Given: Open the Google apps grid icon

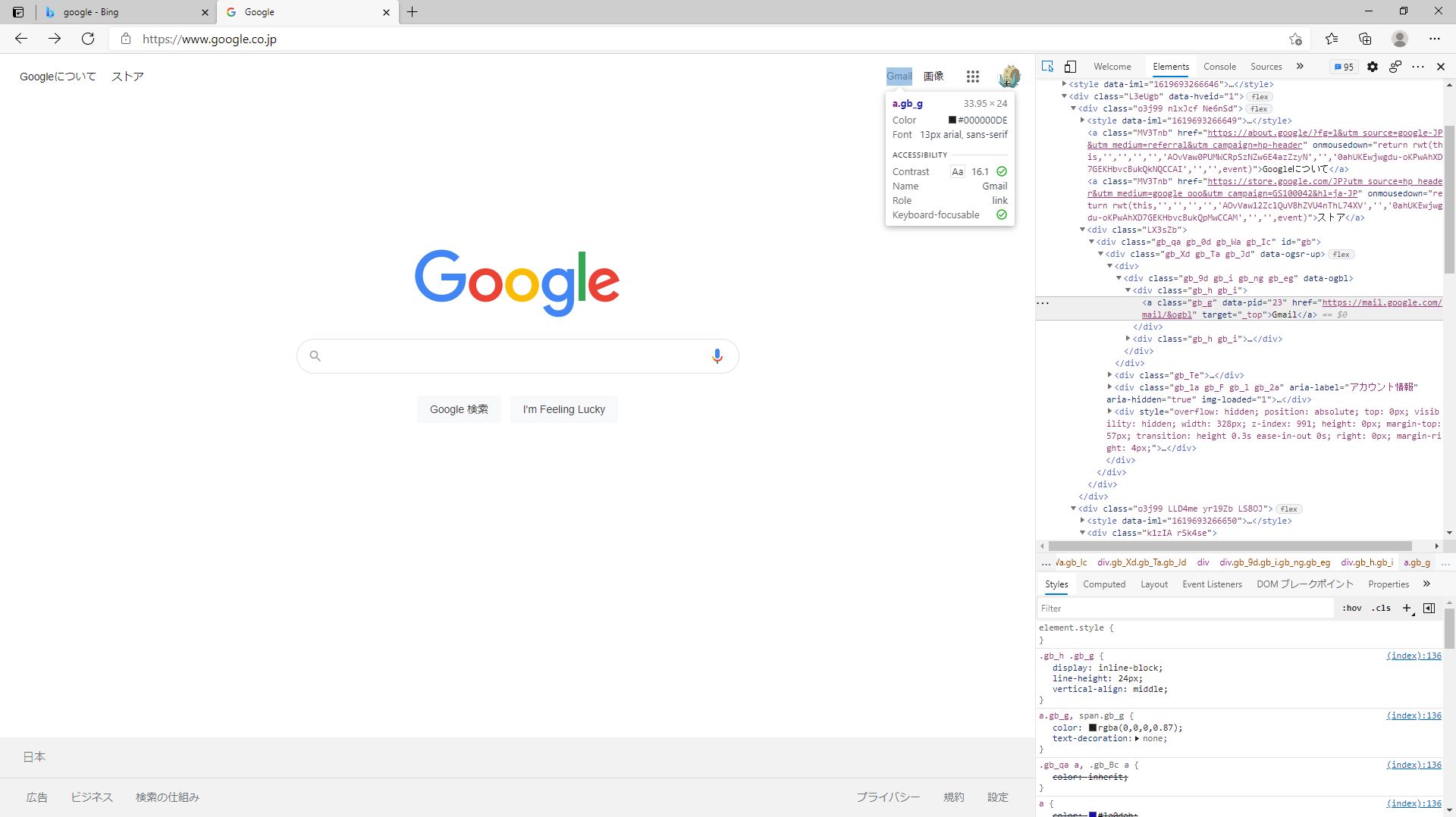Looking at the screenshot, I should click(x=973, y=76).
